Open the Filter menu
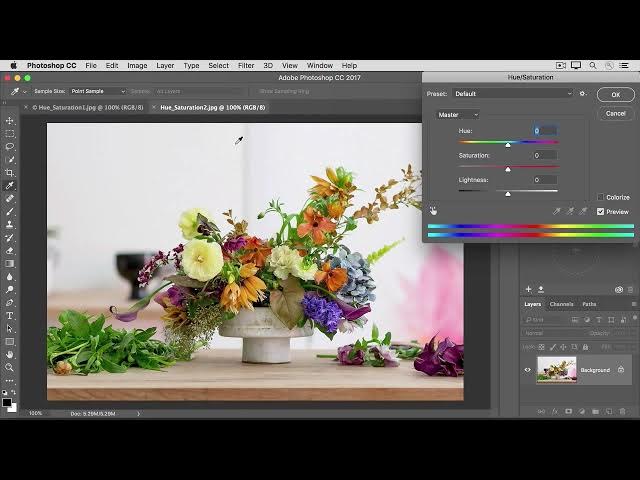This screenshot has height=480, width=640. pos(245,65)
